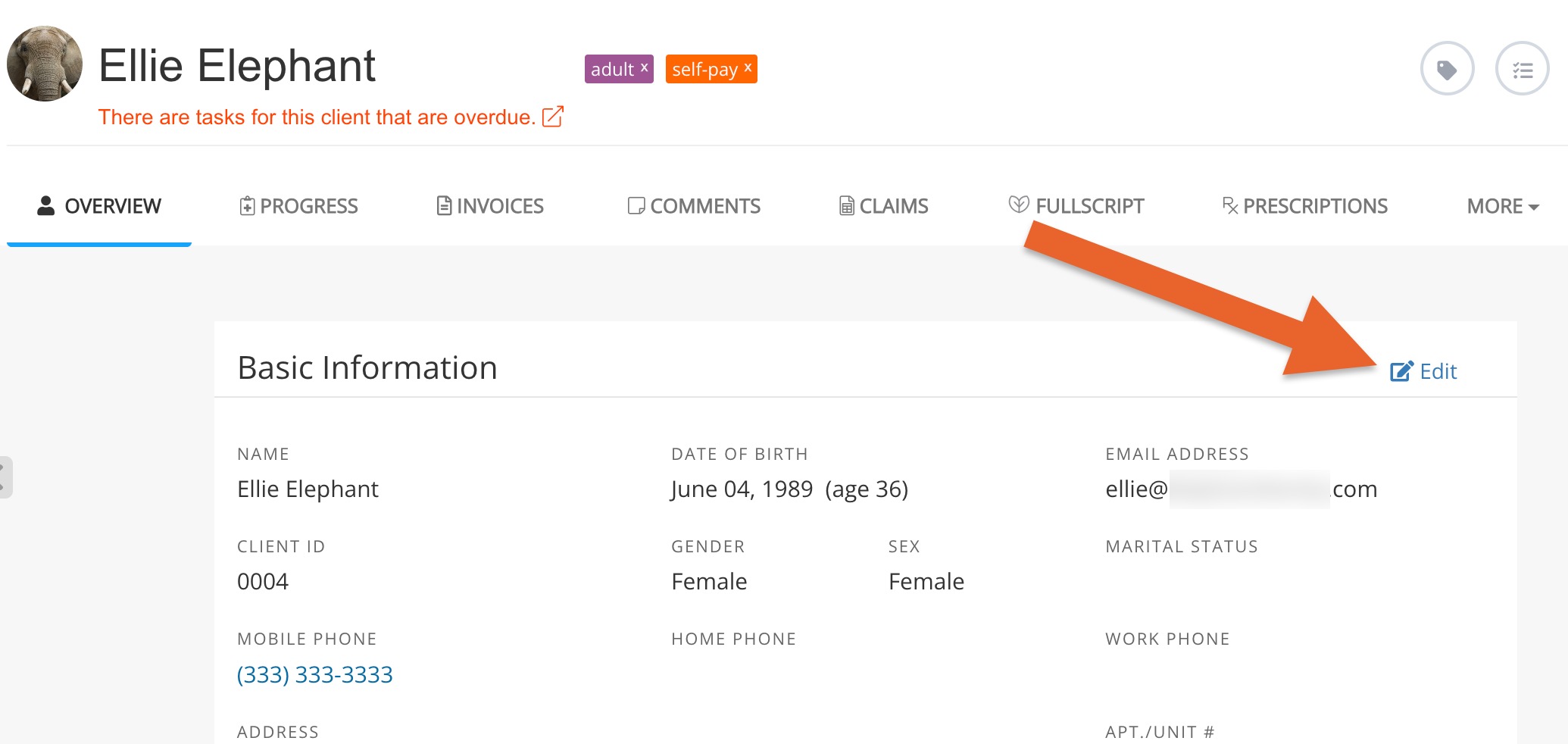This screenshot has width=1568, height=744.
Task: Click the Sex value Female
Action: pyautogui.click(x=926, y=582)
